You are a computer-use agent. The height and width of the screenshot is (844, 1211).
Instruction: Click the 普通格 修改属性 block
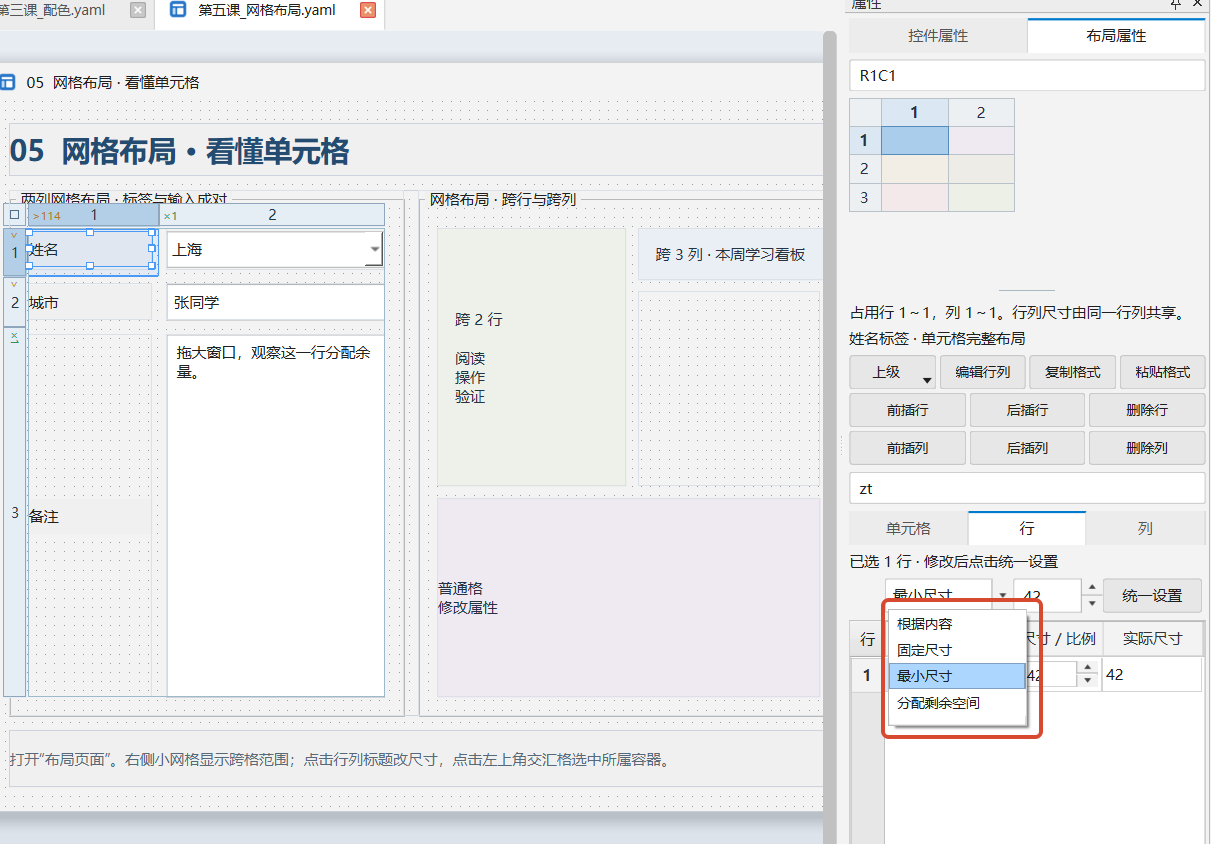pos(628,597)
